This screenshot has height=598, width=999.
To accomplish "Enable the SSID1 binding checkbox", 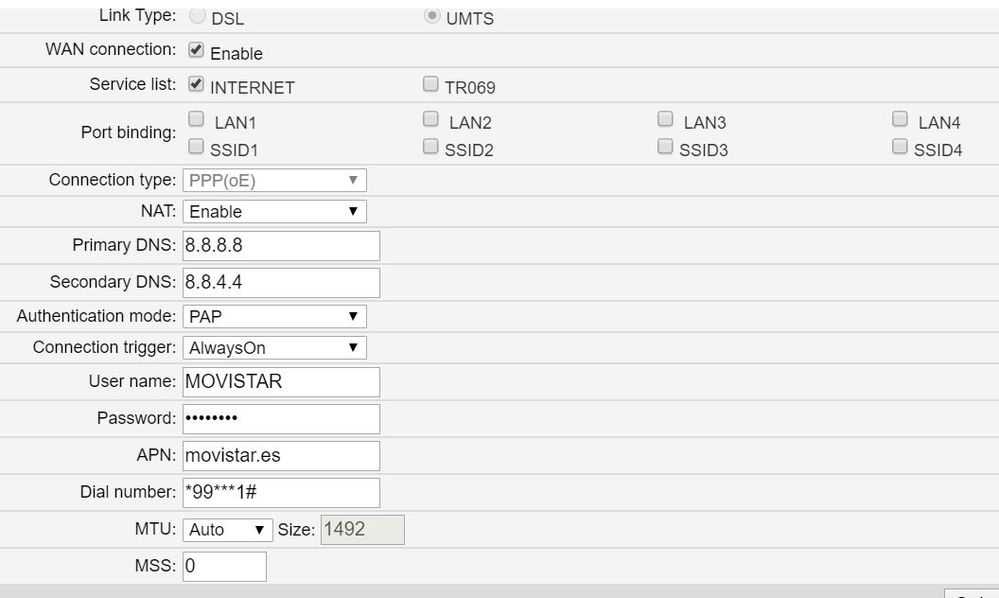I will [x=196, y=146].
